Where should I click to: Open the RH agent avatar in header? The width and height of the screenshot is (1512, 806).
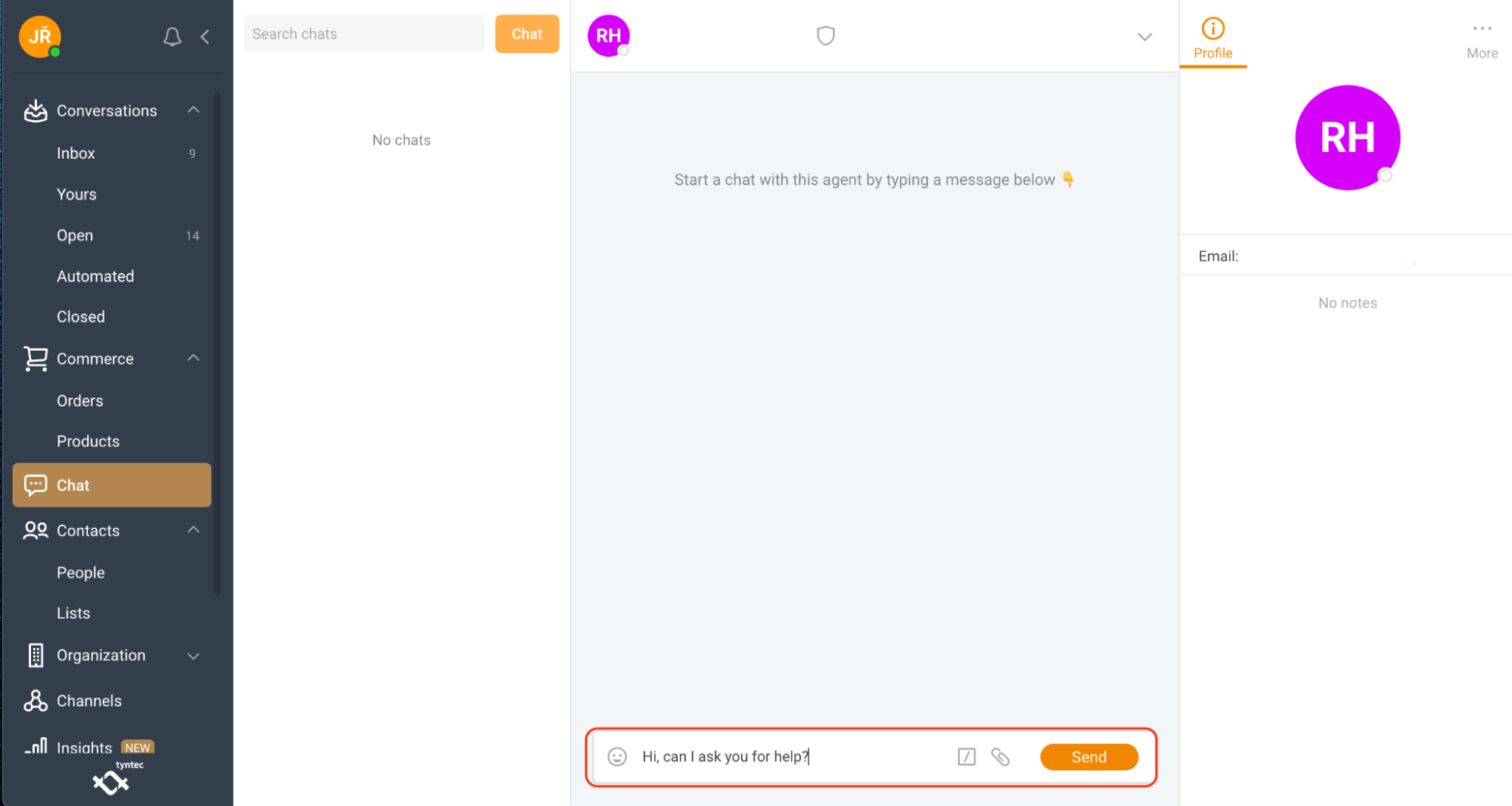608,36
